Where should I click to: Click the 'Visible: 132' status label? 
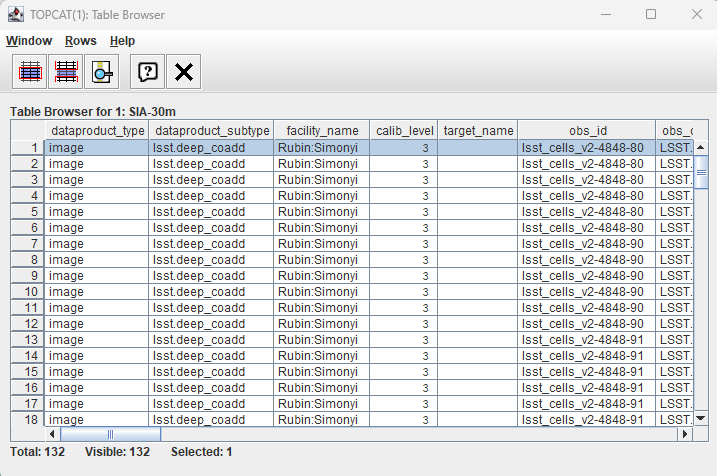click(118, 452)
